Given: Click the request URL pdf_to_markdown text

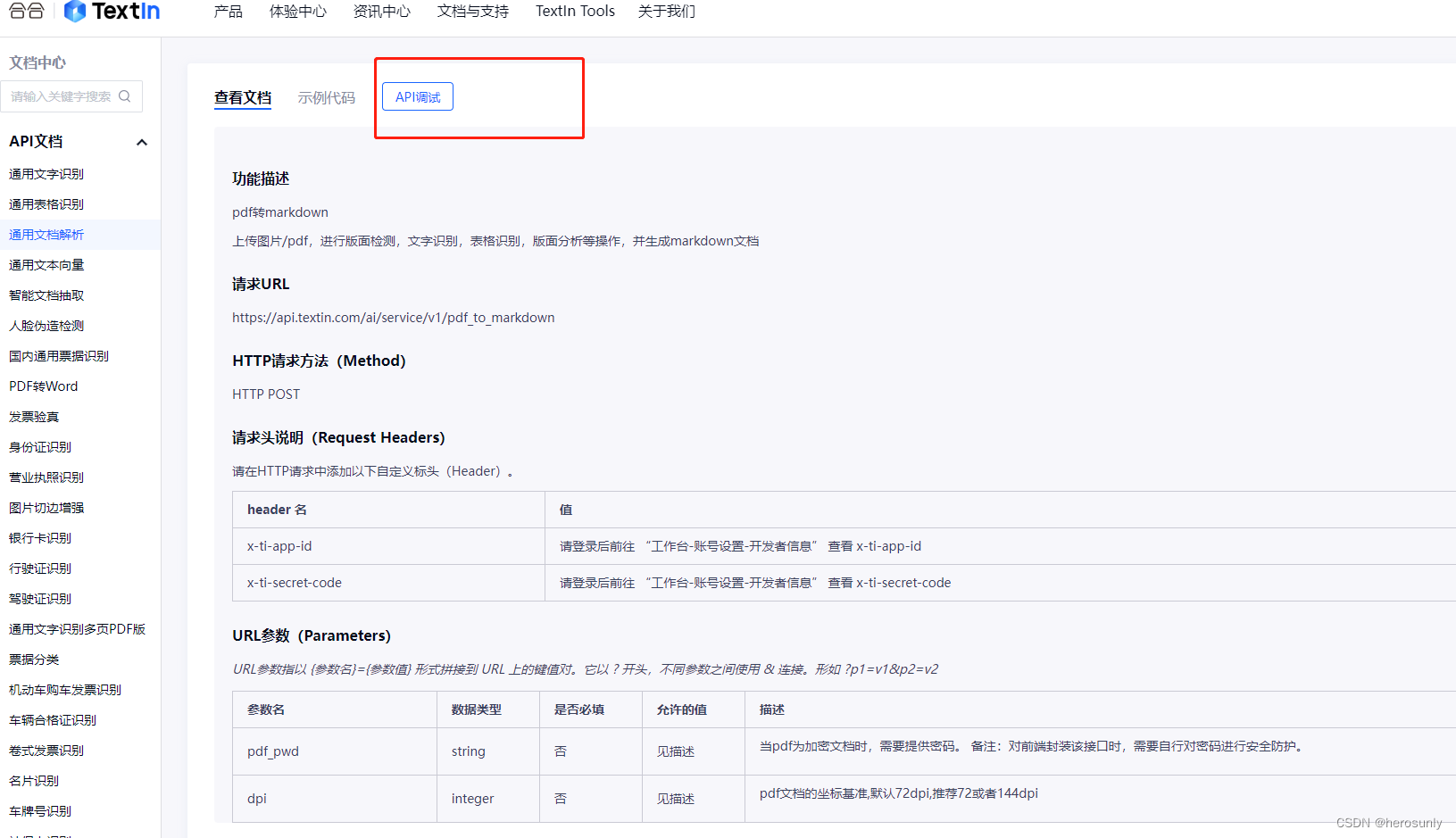Looking at the screenshot, I should point(394,318).
